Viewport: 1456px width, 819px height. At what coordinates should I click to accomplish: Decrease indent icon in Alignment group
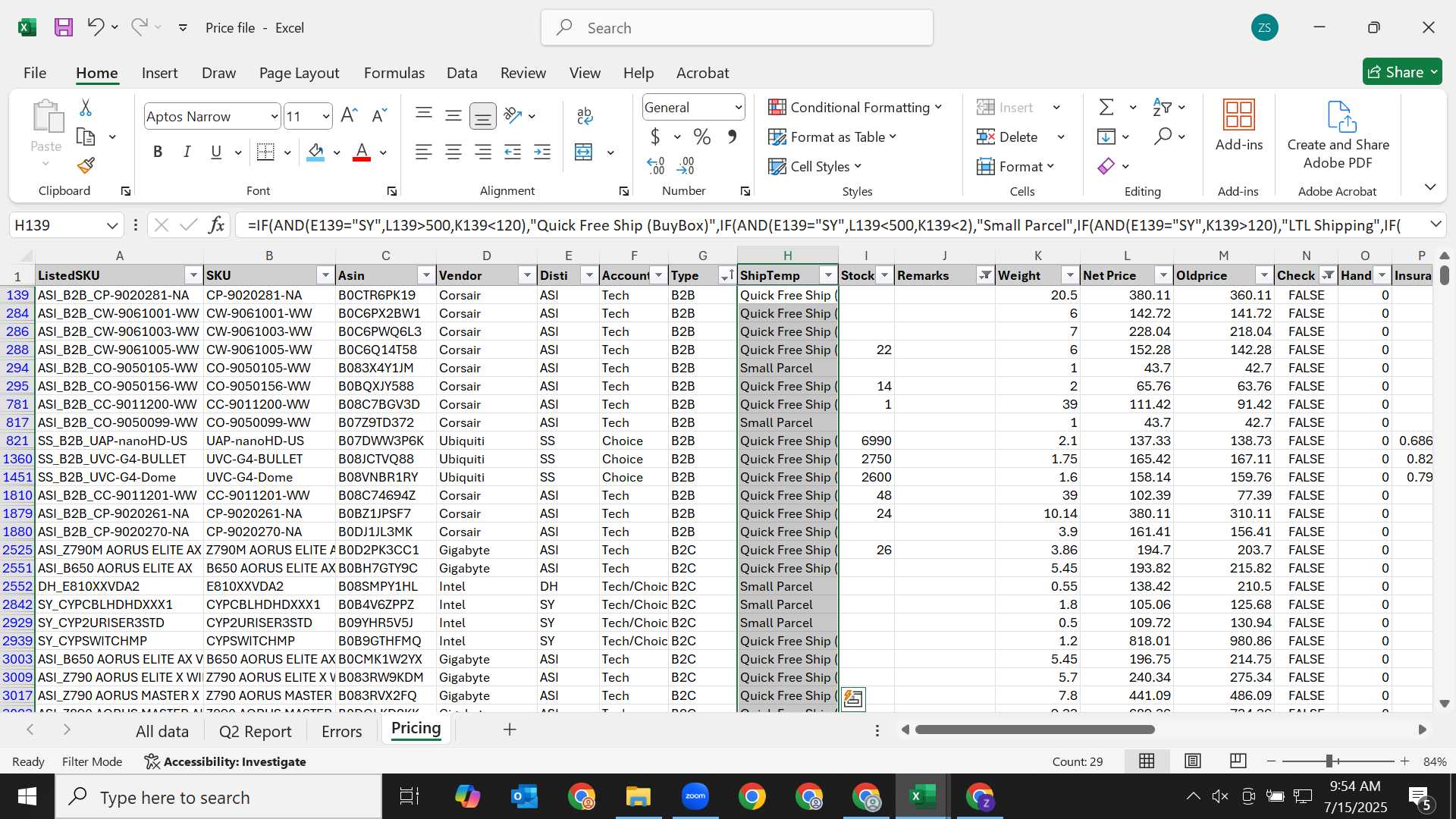(513, 152)
